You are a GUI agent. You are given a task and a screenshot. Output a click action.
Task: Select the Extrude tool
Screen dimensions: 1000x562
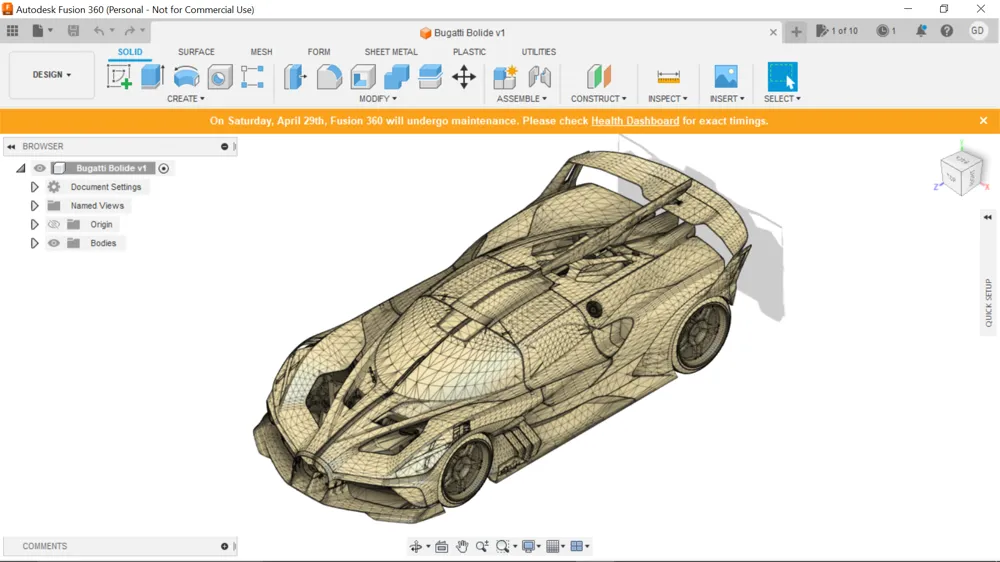[x=152, y=77]
